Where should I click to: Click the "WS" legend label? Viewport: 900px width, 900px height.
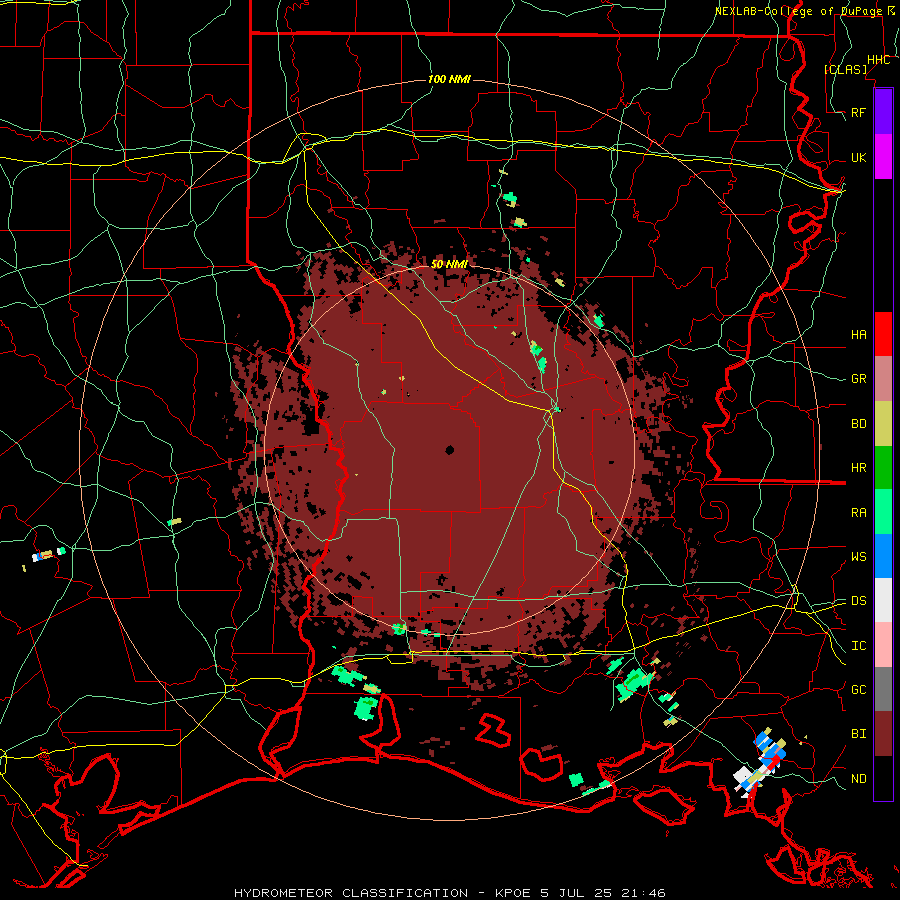pos(858,557)
